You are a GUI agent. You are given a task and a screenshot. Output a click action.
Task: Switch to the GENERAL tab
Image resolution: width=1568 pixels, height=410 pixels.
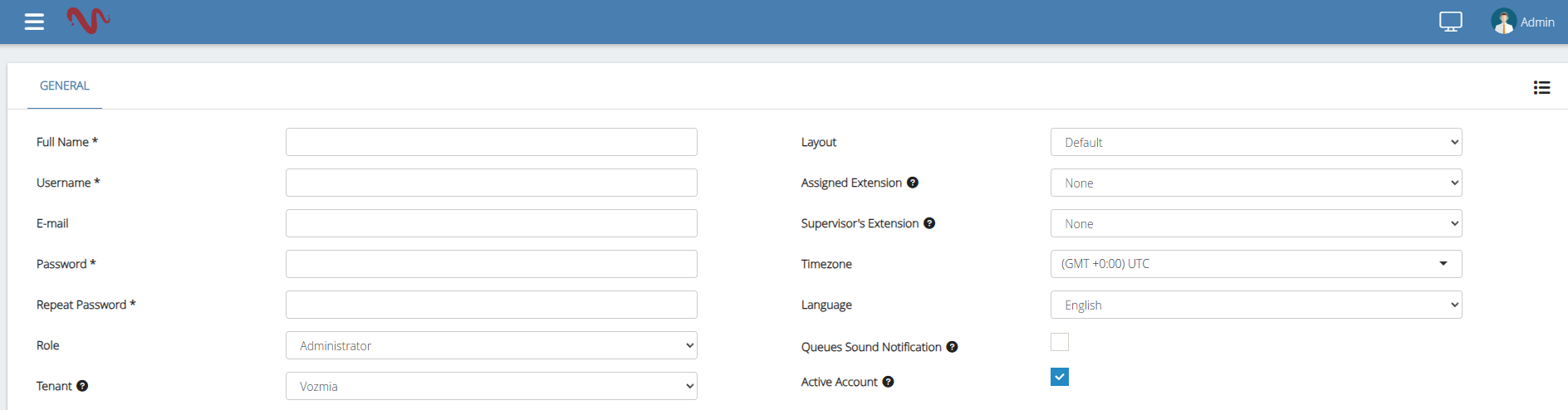65,85
